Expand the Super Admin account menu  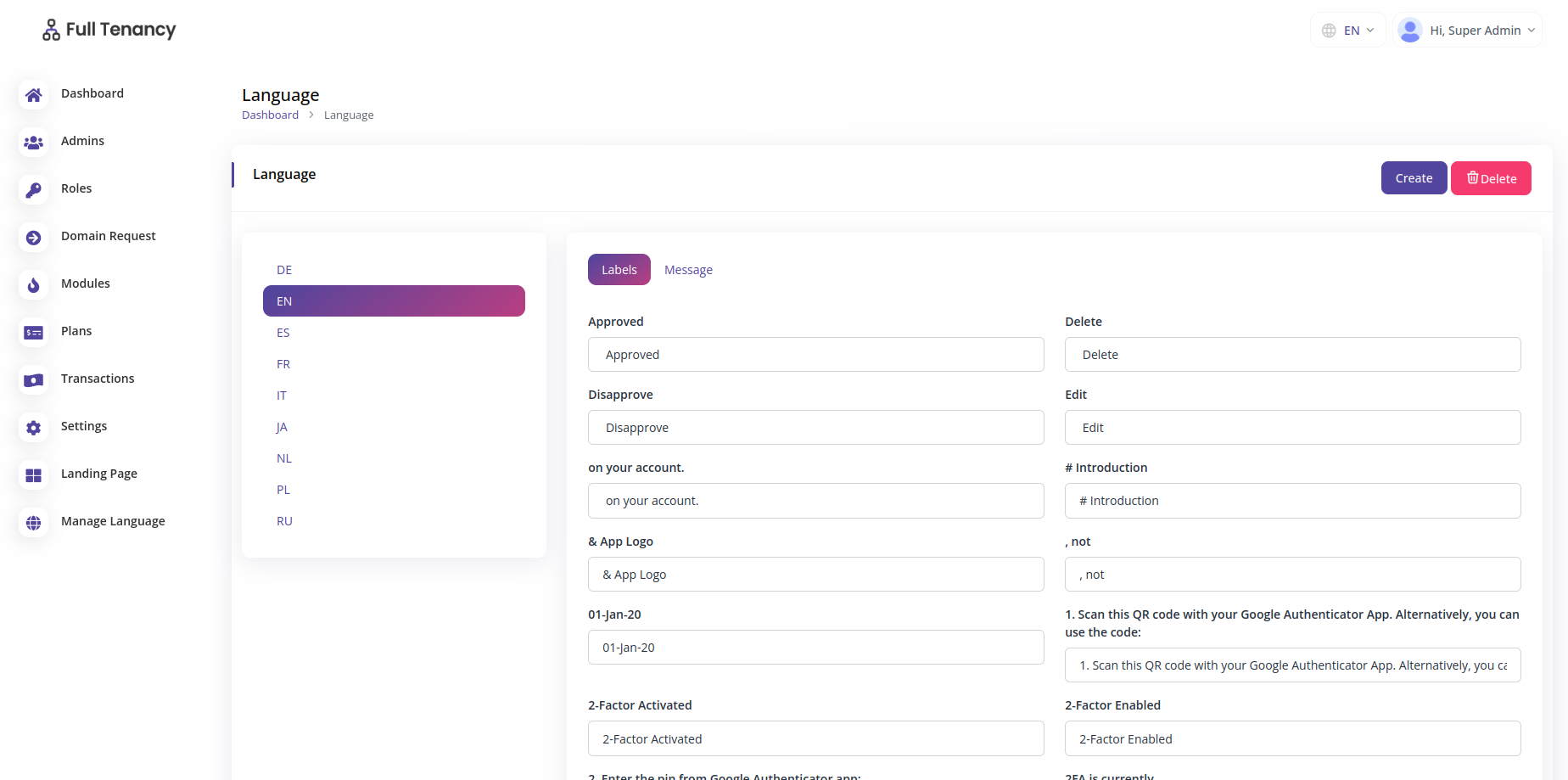click(x=1467, y=30)
